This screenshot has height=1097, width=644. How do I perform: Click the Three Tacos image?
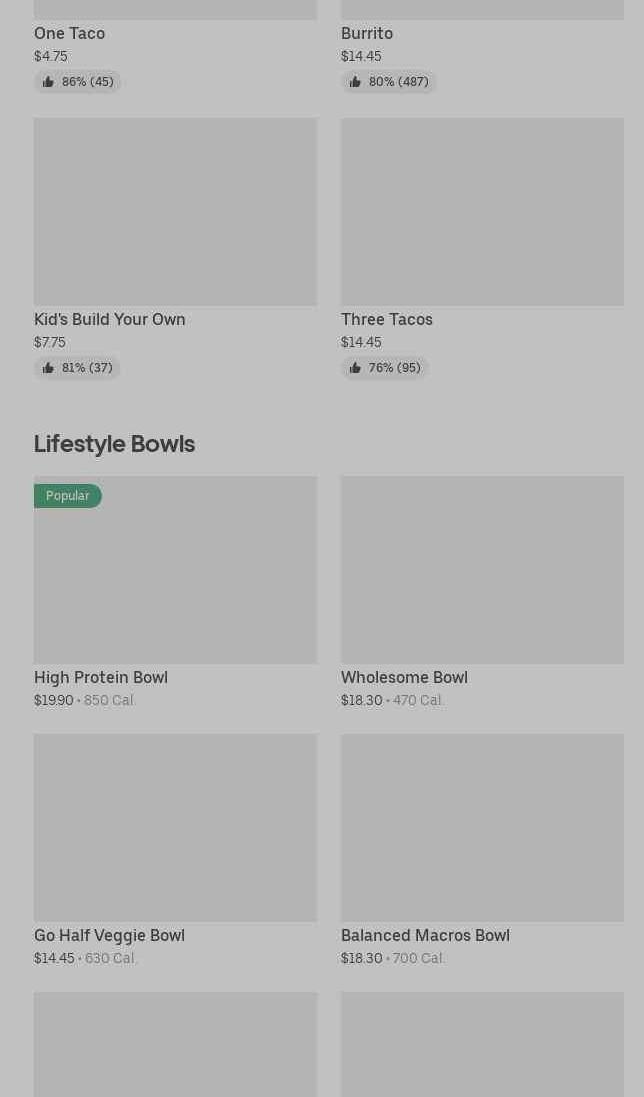click(482, 212)
